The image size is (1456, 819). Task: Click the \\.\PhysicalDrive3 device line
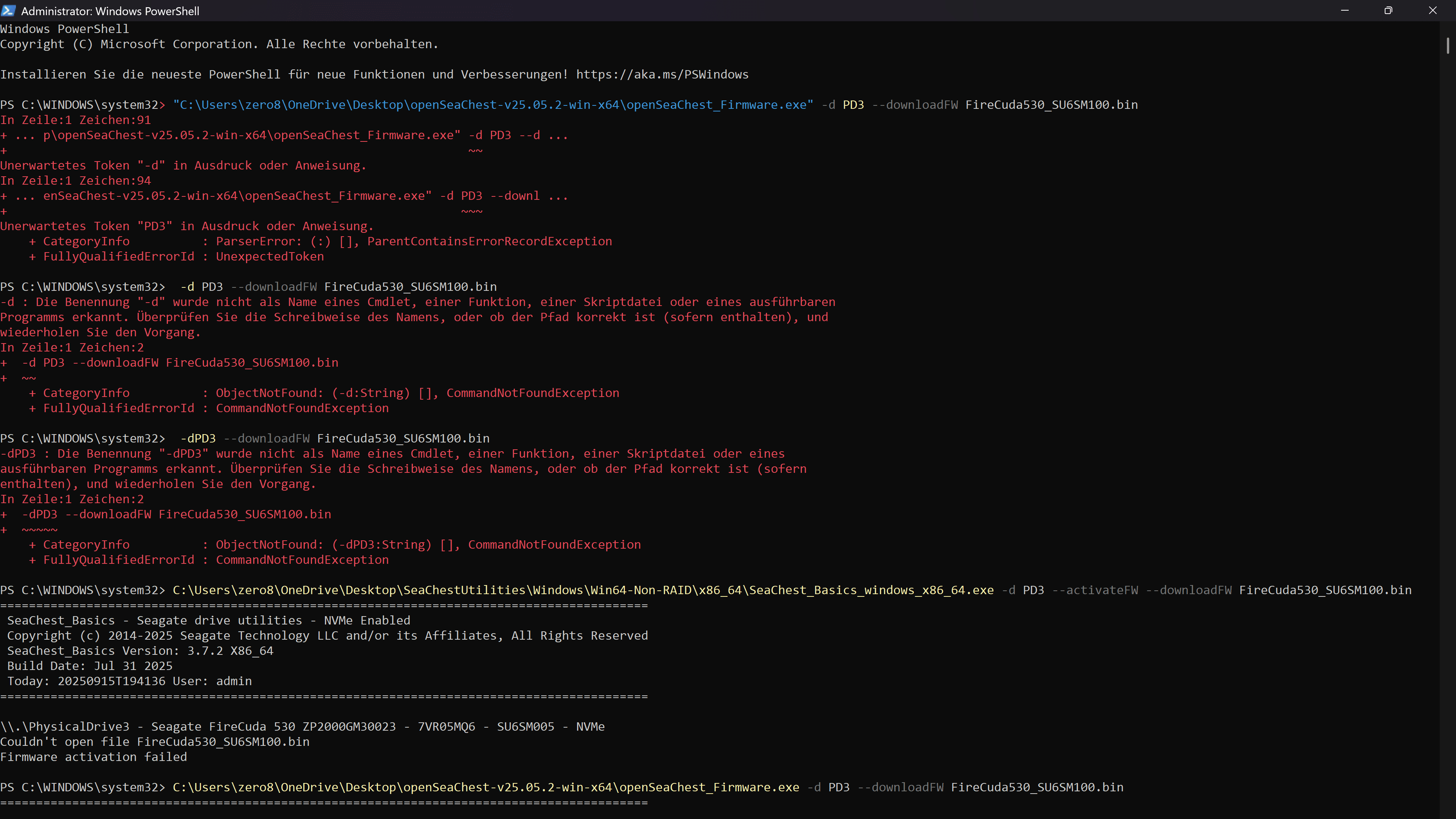tap(302, 726)
